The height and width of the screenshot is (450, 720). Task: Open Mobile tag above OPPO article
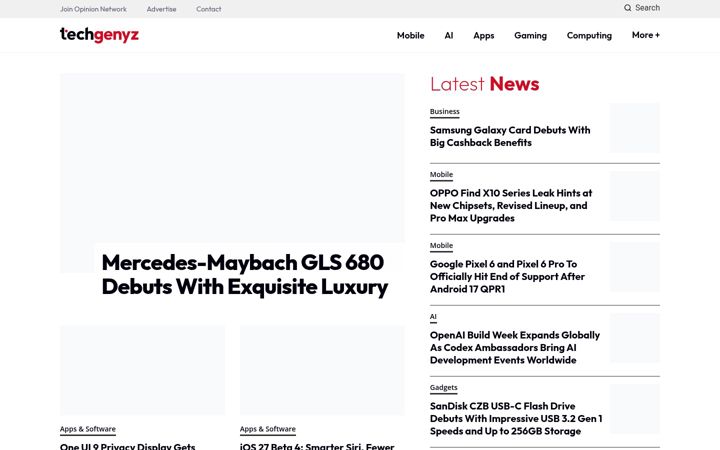click(x=441, y=174)
